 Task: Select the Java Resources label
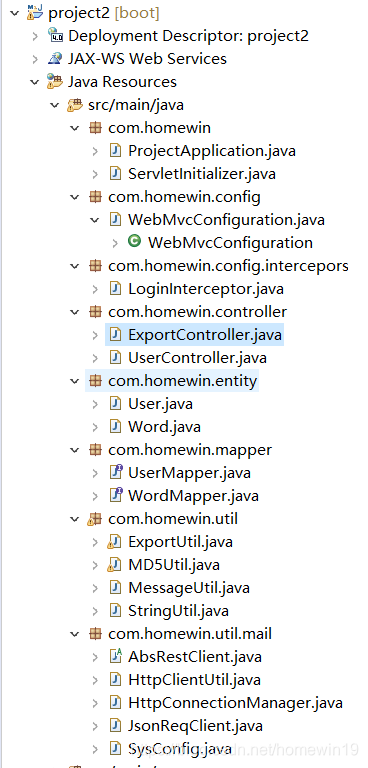(x=122, y=82)
